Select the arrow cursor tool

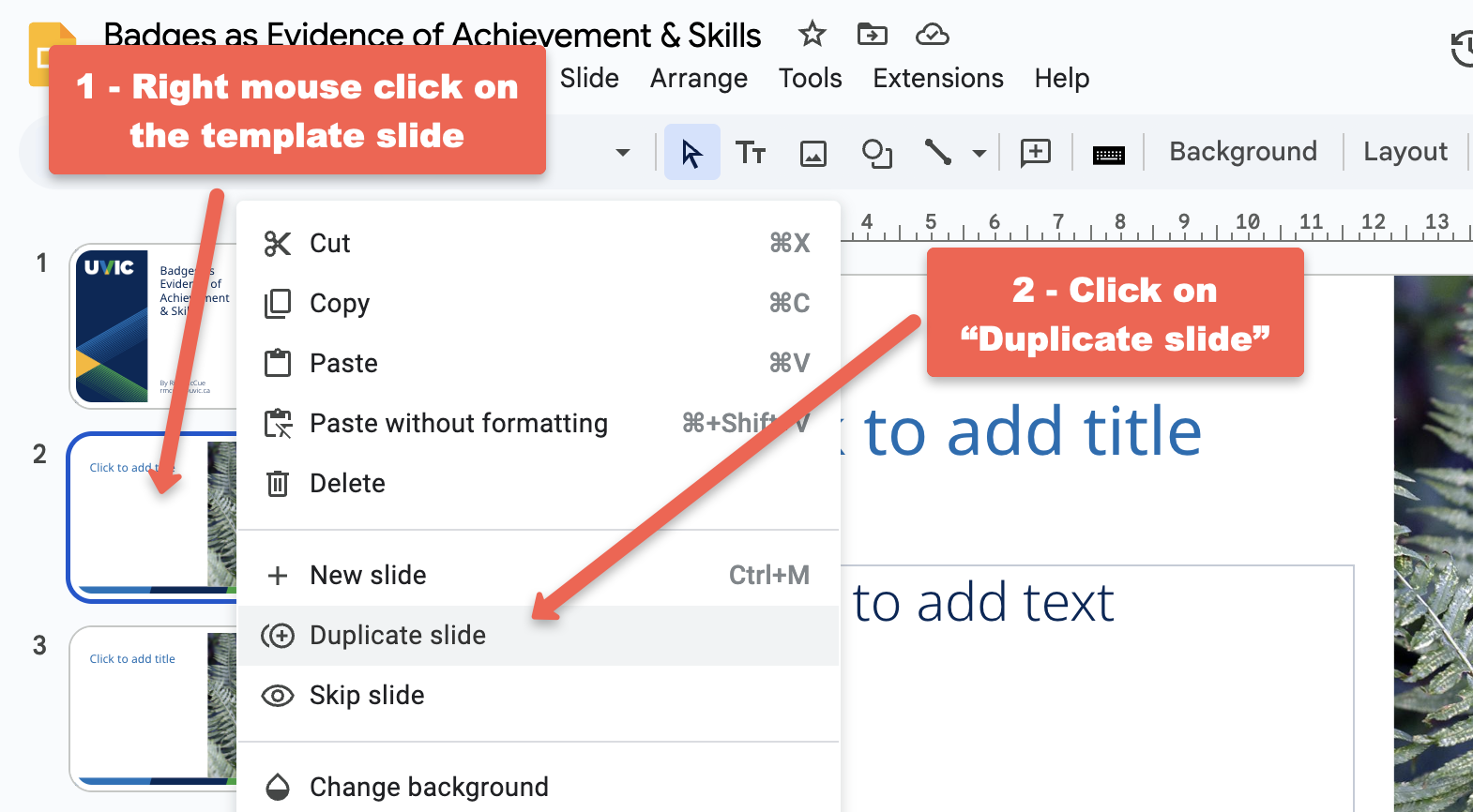(x=691, y=152)
